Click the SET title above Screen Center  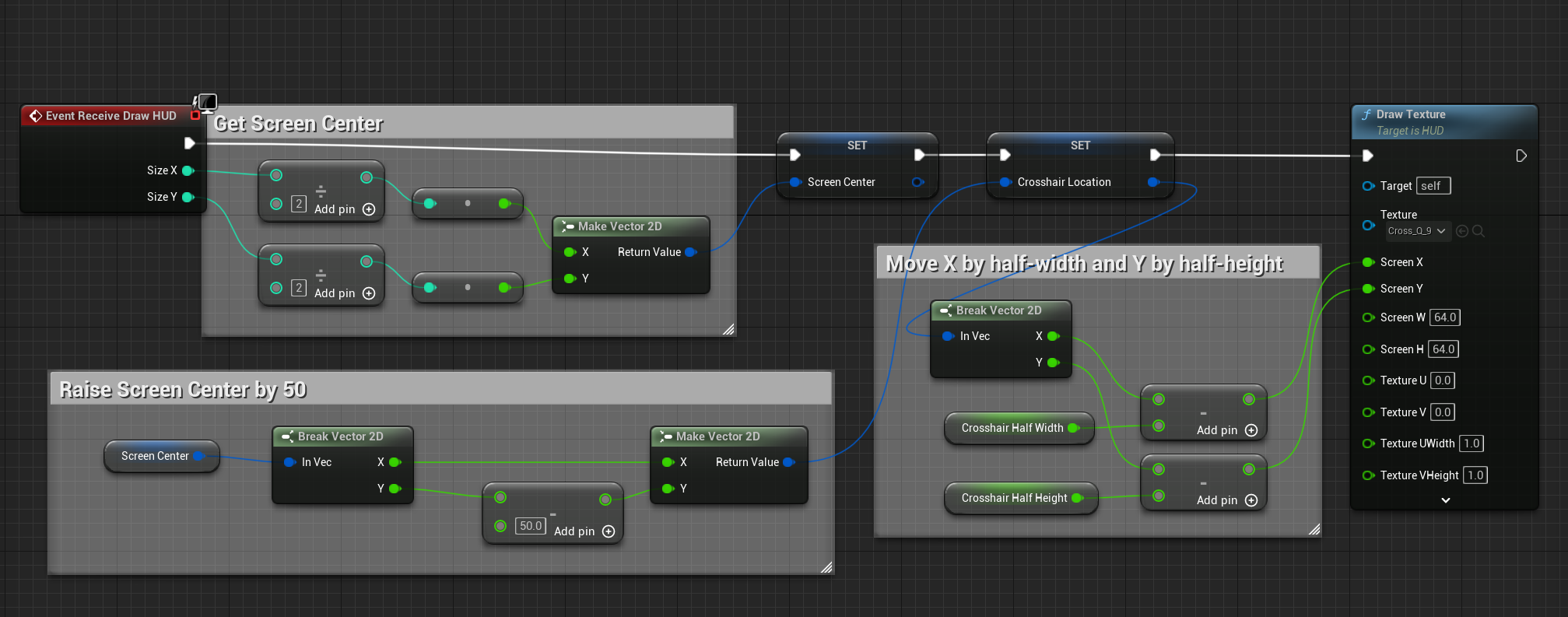point(857,145)
